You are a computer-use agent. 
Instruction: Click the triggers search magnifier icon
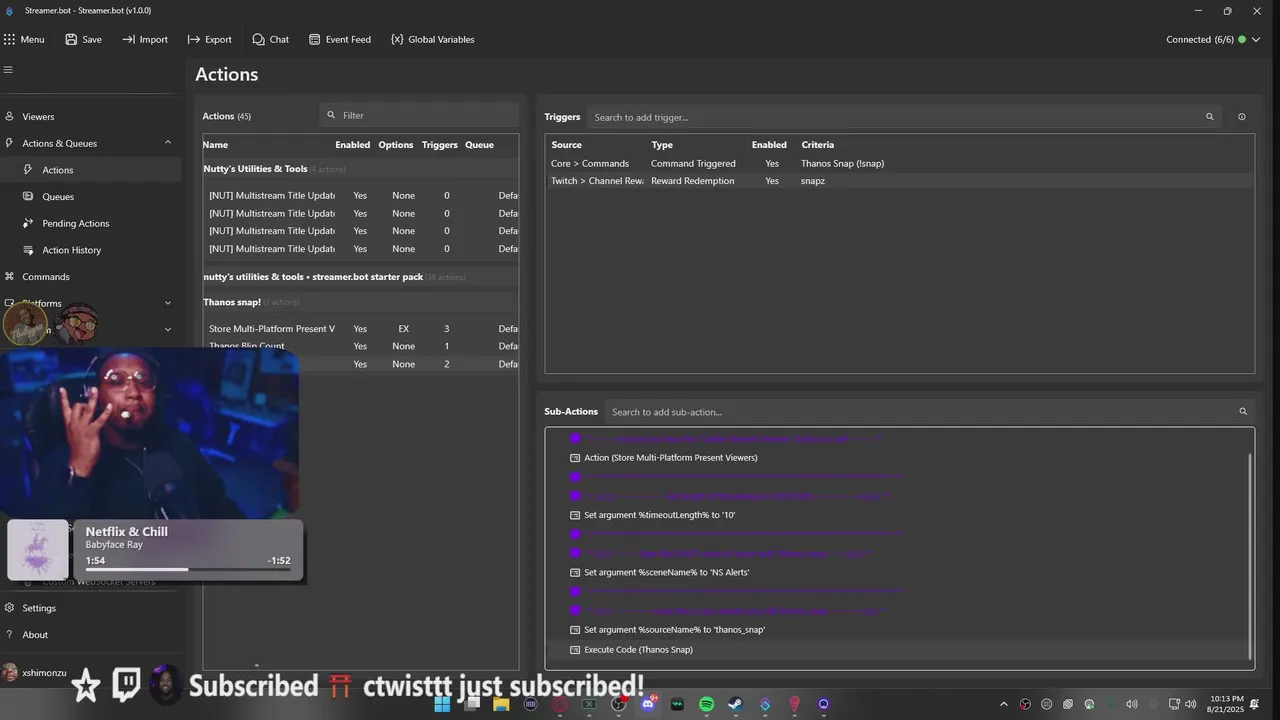(x=1210, y=117)
